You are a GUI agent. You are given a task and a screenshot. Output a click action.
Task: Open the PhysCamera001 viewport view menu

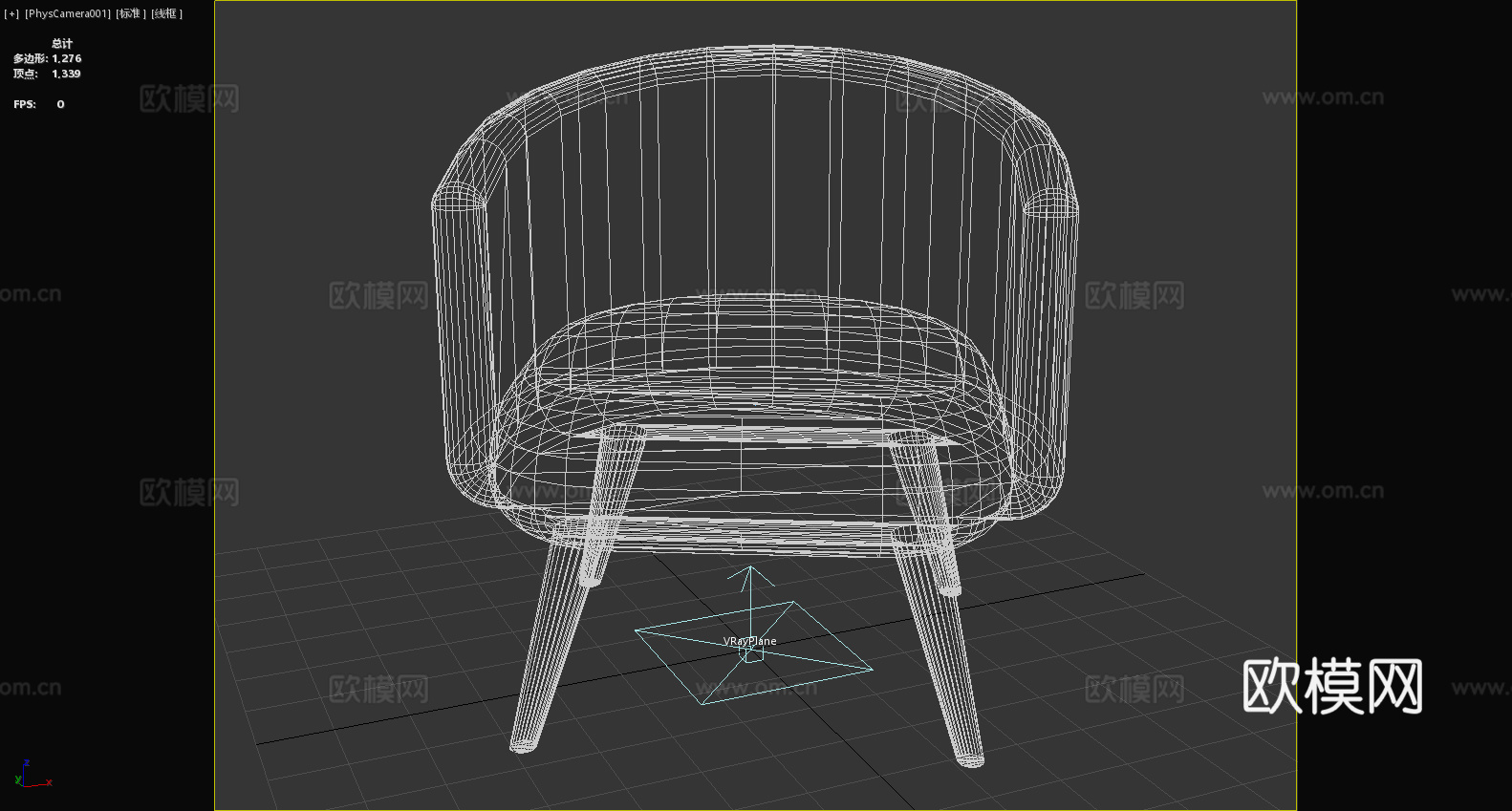(68, 13)
